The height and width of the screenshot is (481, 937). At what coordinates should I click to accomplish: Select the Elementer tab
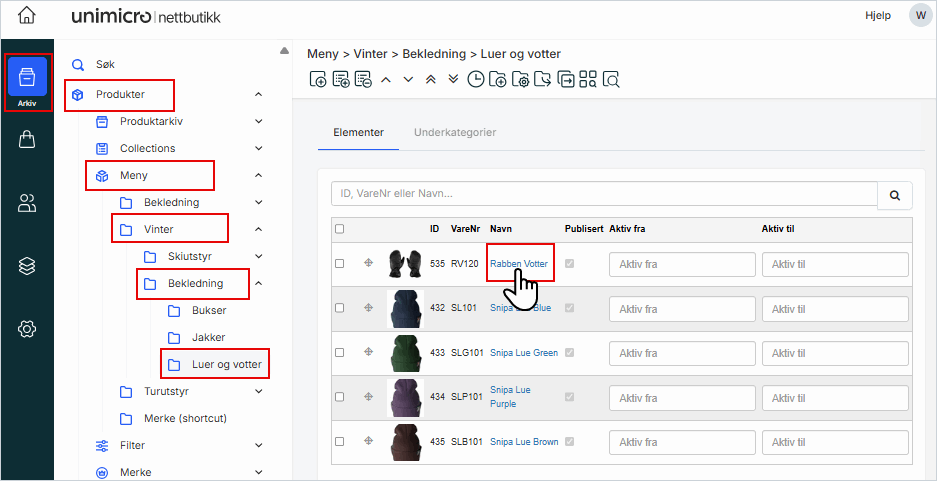[358, 132]
